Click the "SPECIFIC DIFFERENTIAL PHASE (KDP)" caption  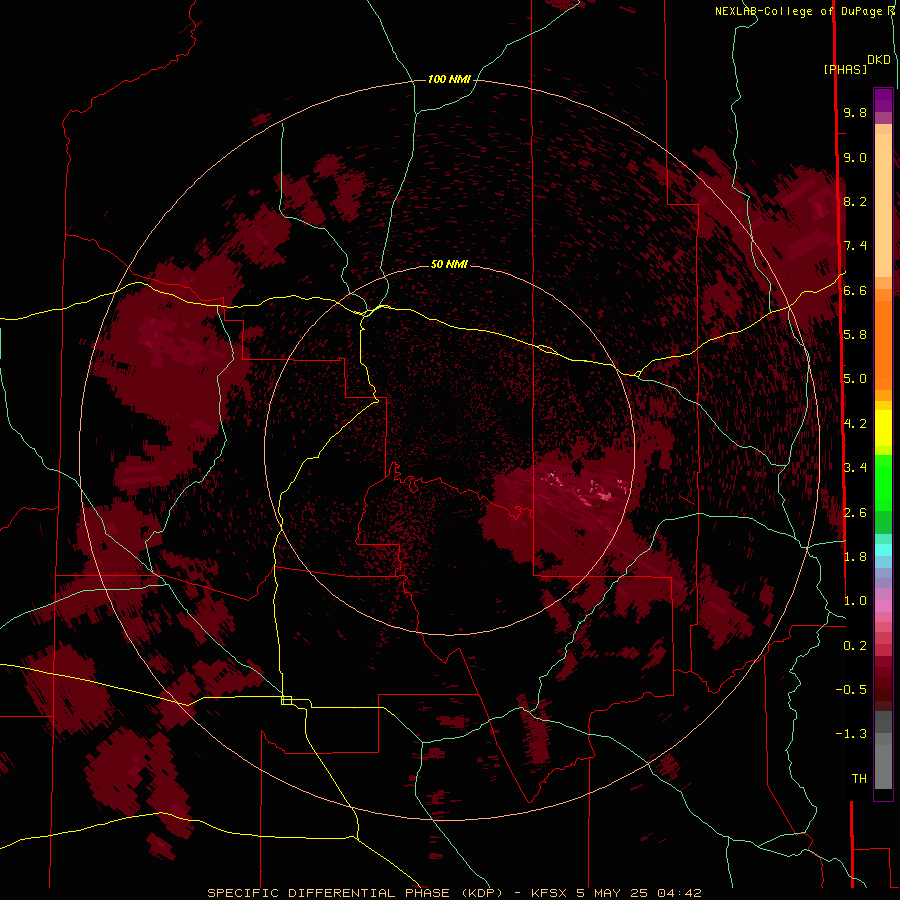(356, 893)
